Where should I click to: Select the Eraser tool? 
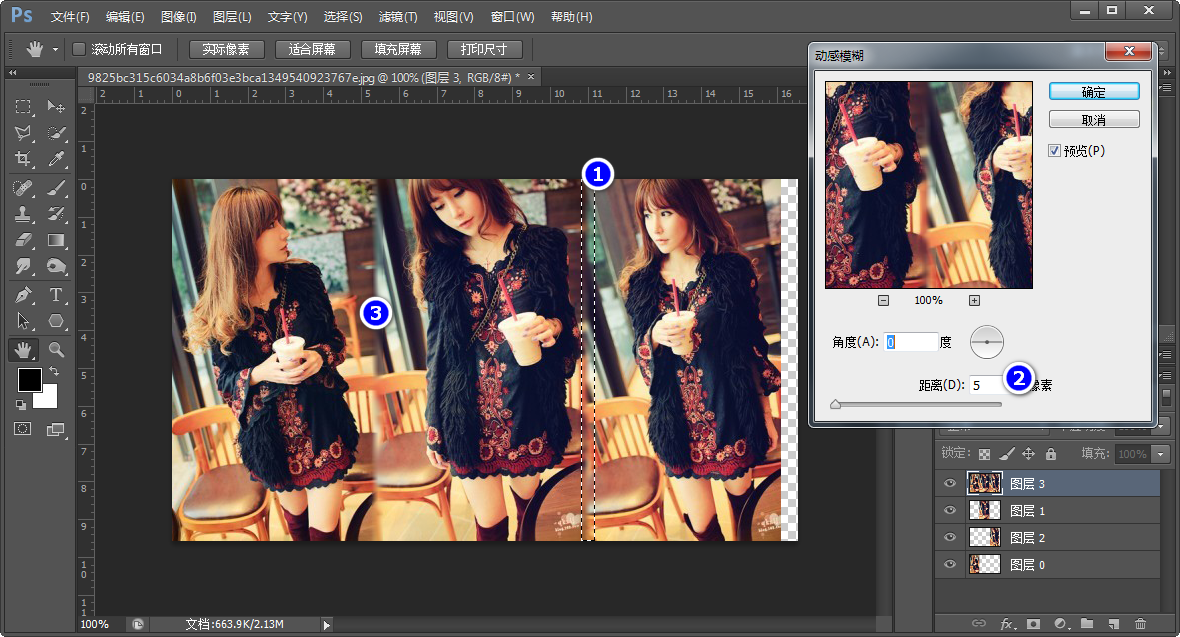pos(23,239)
